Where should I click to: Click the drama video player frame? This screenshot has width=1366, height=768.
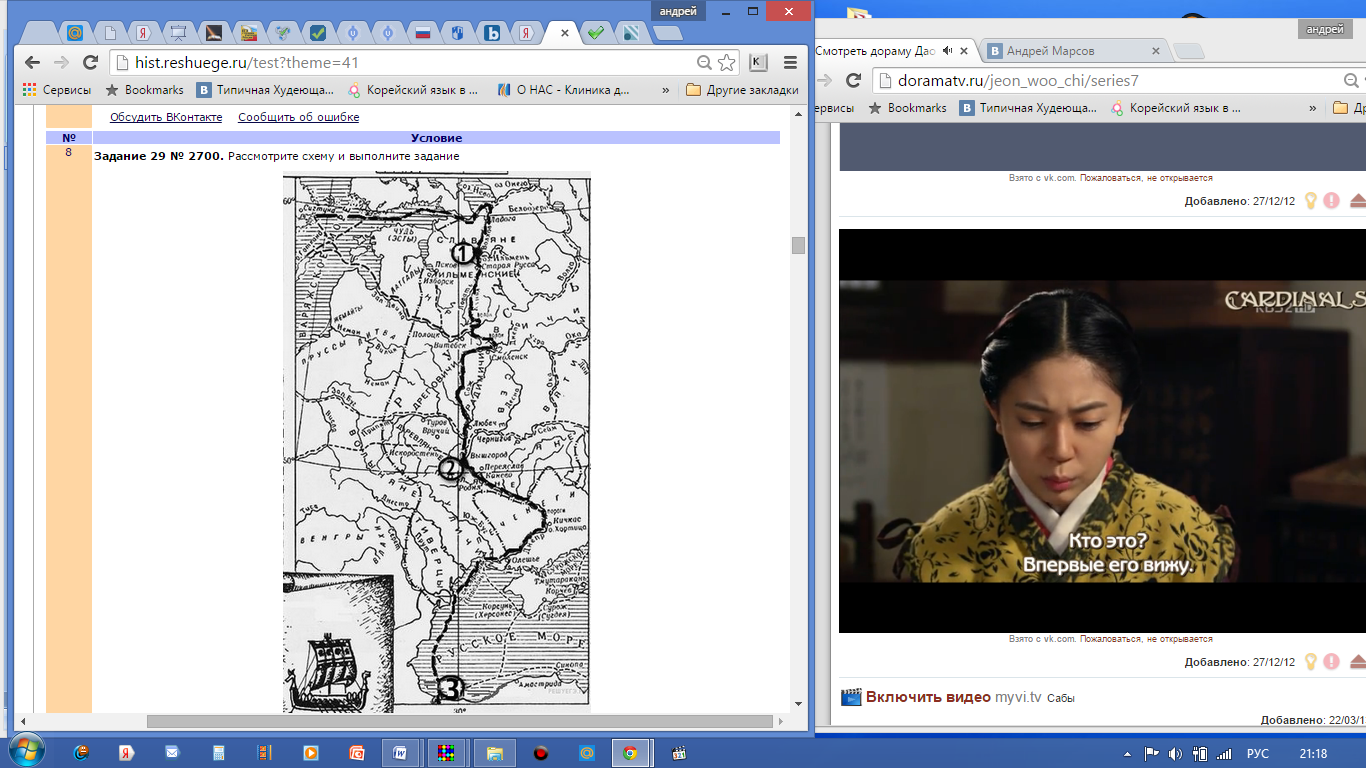pos(1102,431)
